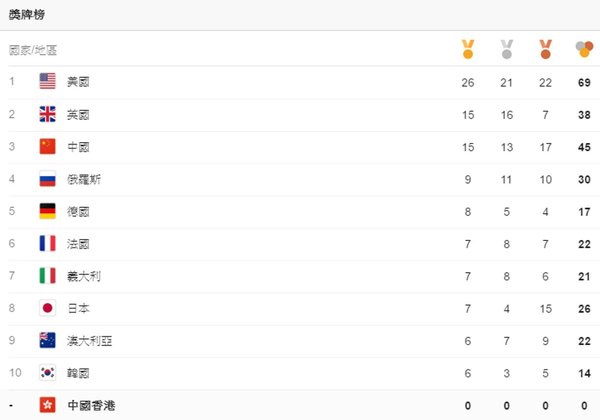Image resolution: width=600 pixels, height=420 pixels.
Task: Click the United Kingdom flag icon
Action: [x=47, y=114]
